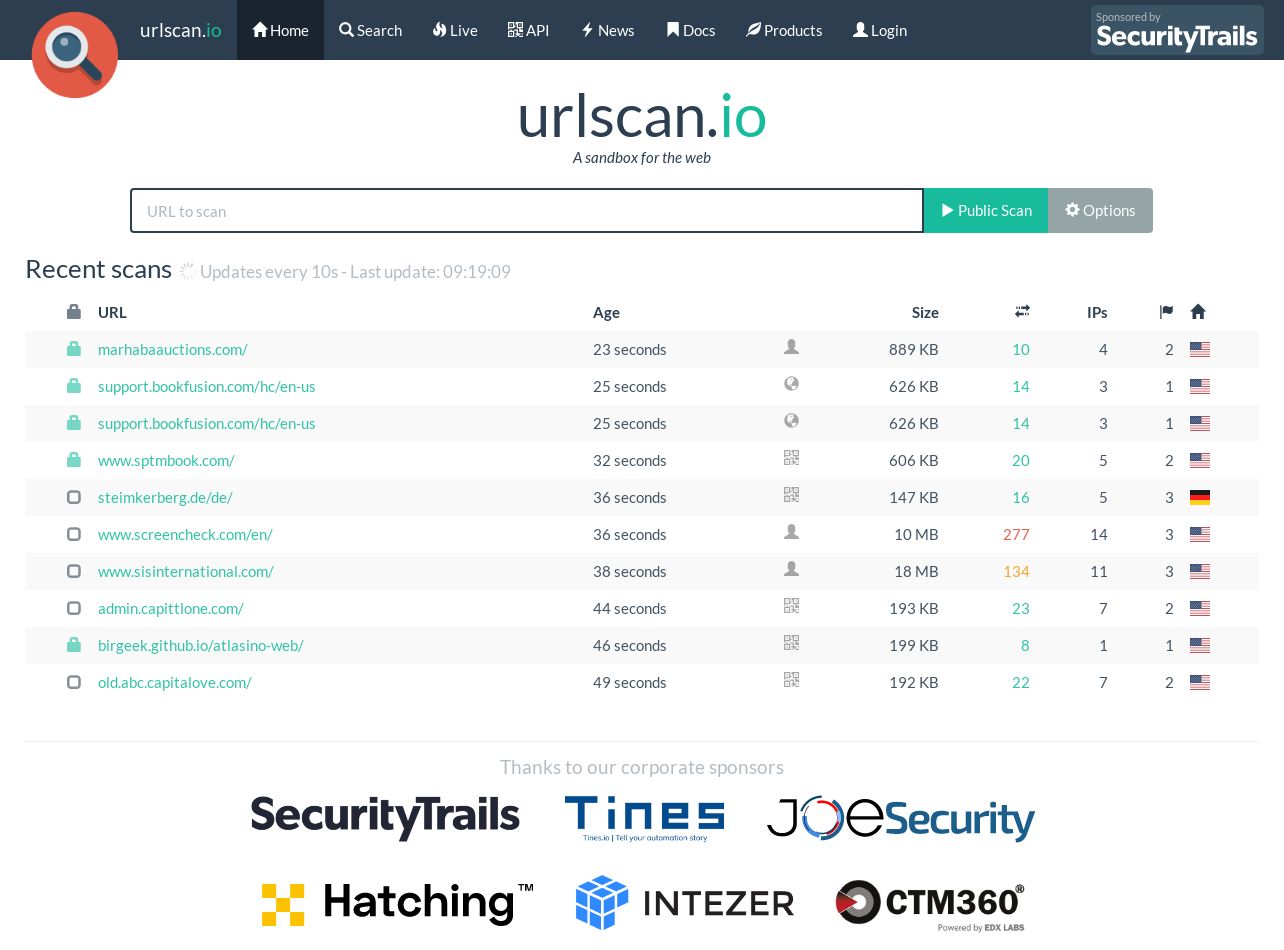The height and width of the screenshot is (950, 1284).
Task: Open the Intezer sponsor logo
Action: click(684, 903)
